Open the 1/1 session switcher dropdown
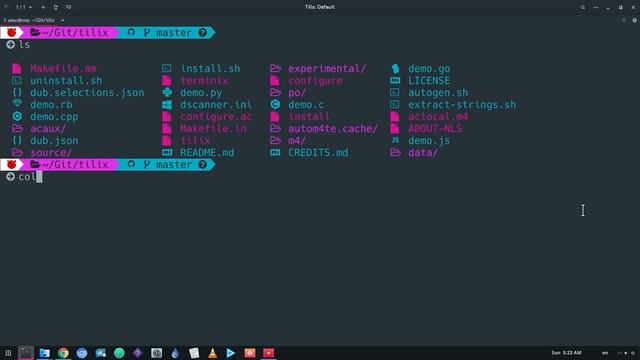Image resolution: width=640 pixels, height=360 pixels. (x=24, y=7)
